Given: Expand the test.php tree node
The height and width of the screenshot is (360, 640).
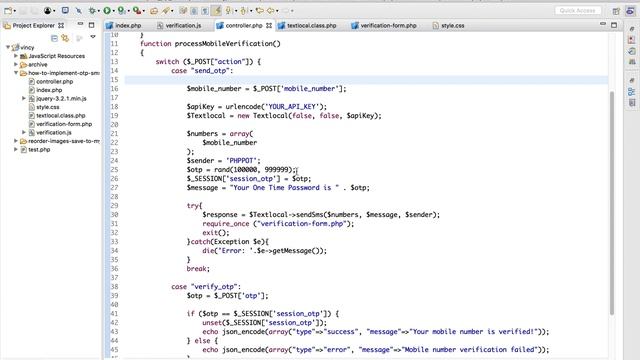Looking at the screenshot, I should [16, 149].
